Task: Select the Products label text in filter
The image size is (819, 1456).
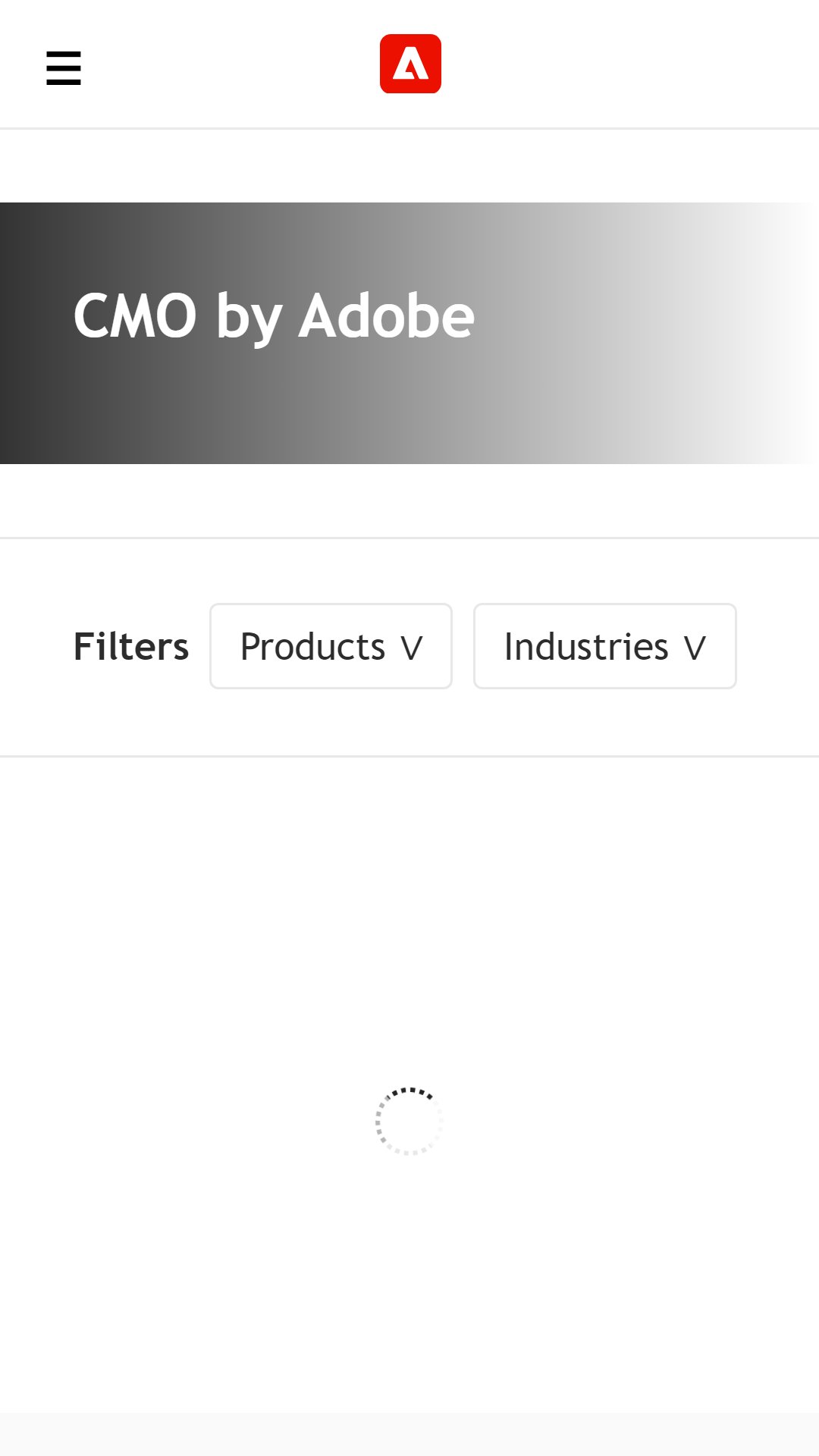Action: [x=312, y=647]
